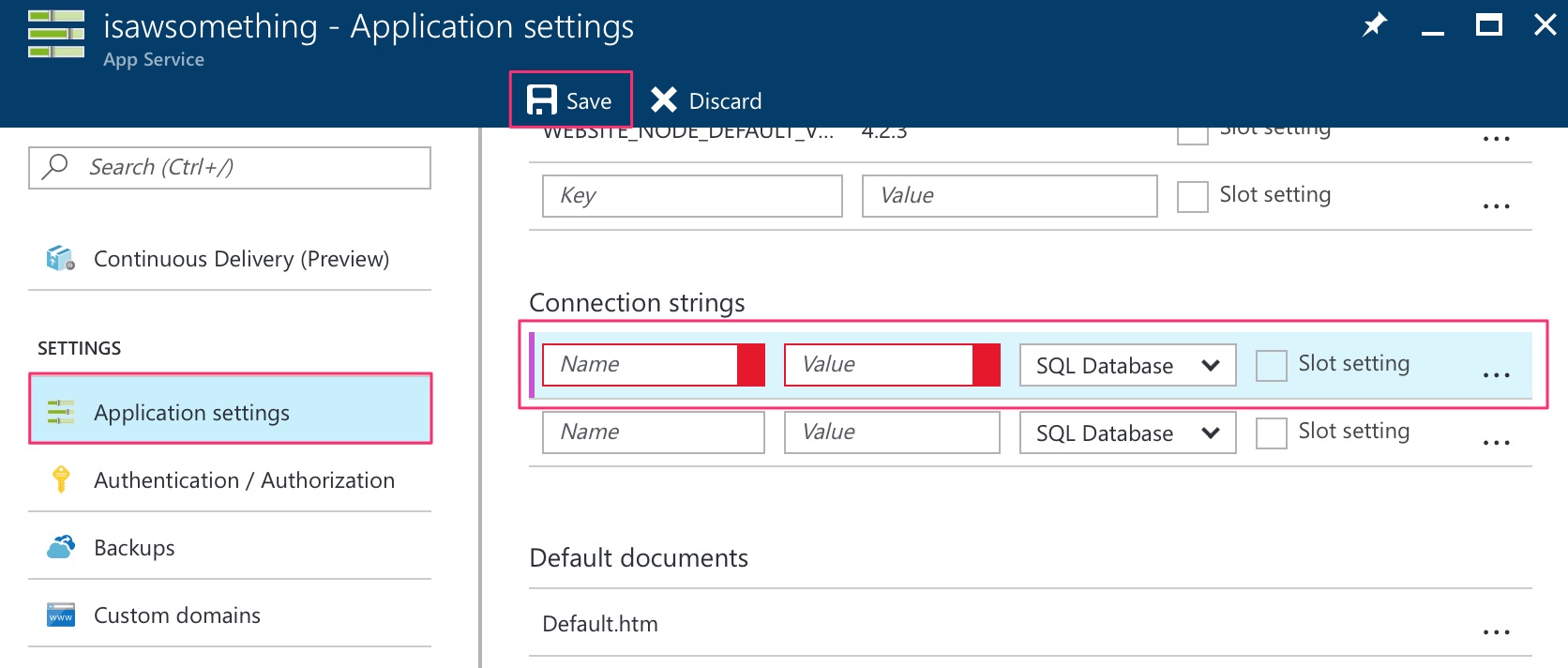The width and height of the screenshot is (1568, 668).
Task: Click the SETTINGS section label
Action: pos(80,348)
